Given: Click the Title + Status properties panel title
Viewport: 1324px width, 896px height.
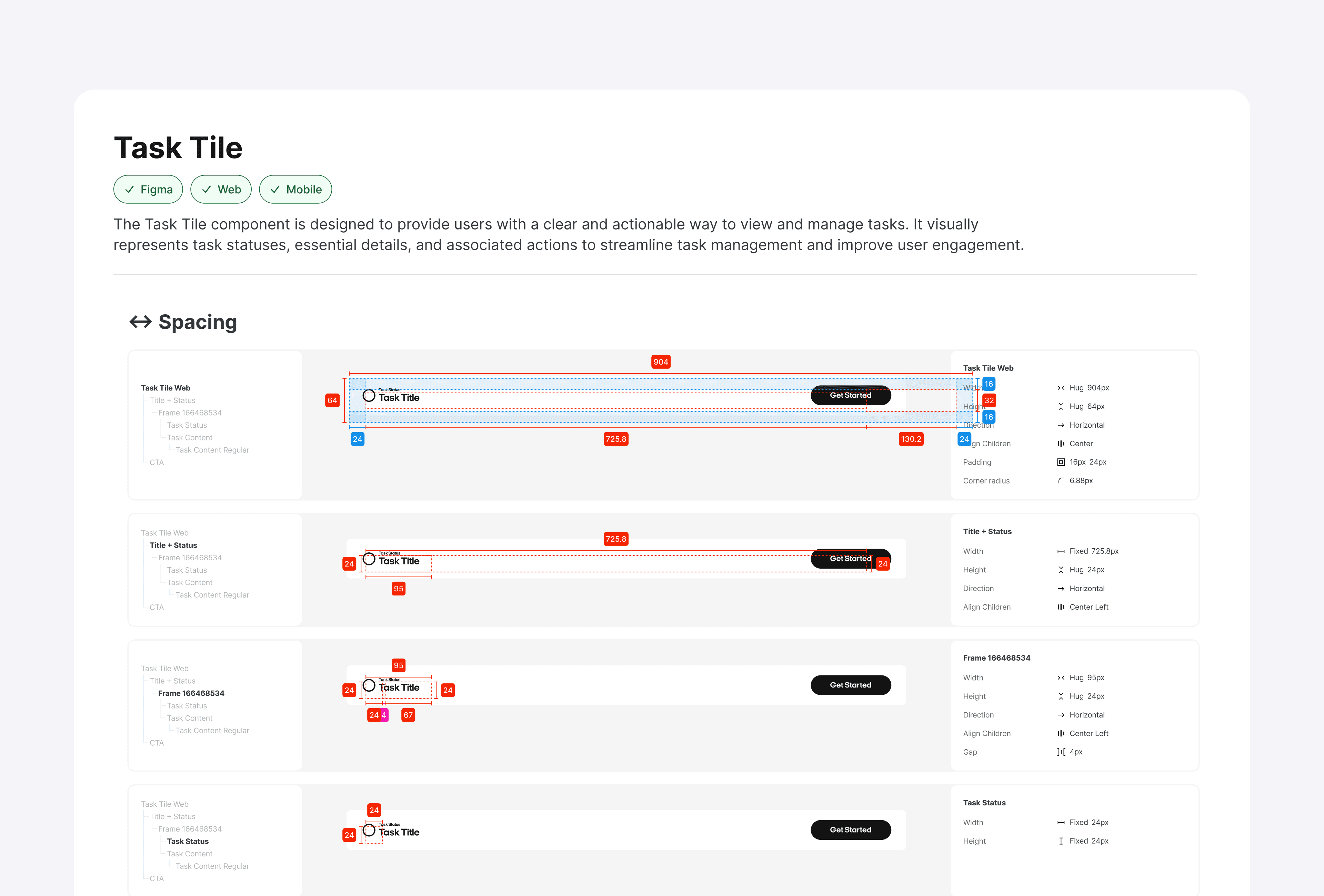Looking at the screenshot, I should point(987,532).
